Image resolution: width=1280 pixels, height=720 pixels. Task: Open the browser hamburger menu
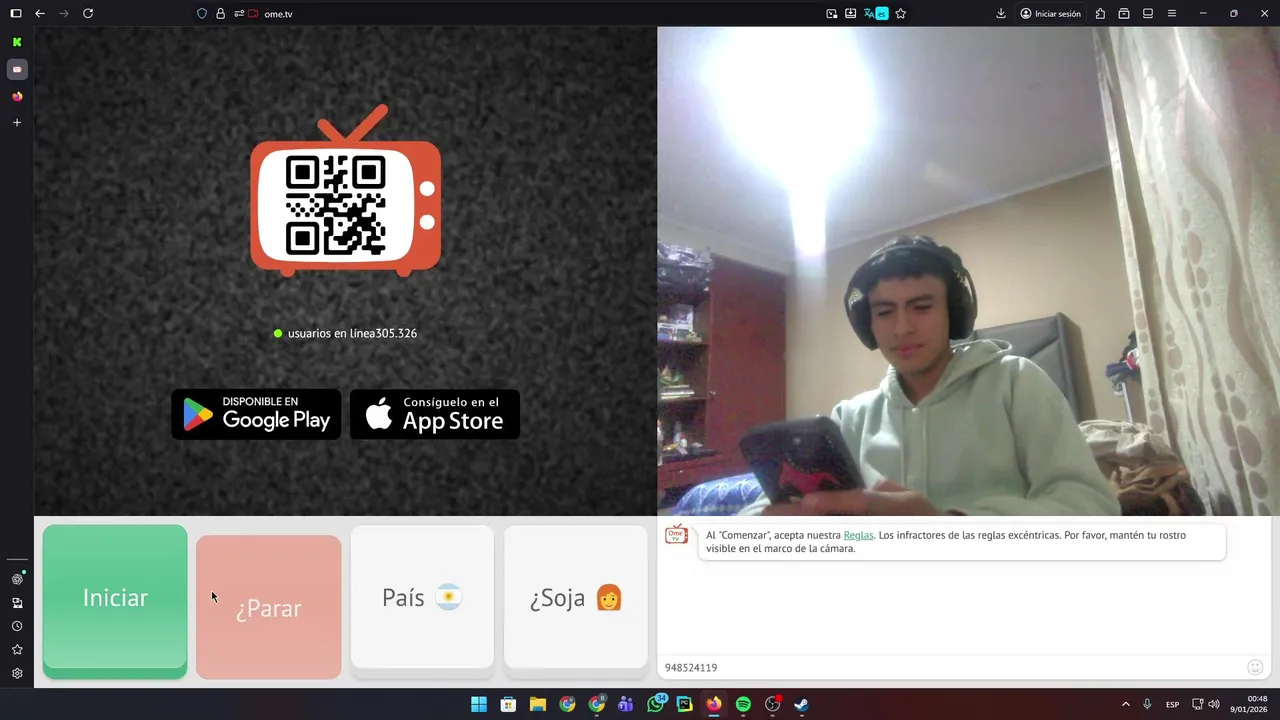point(1172,14)
